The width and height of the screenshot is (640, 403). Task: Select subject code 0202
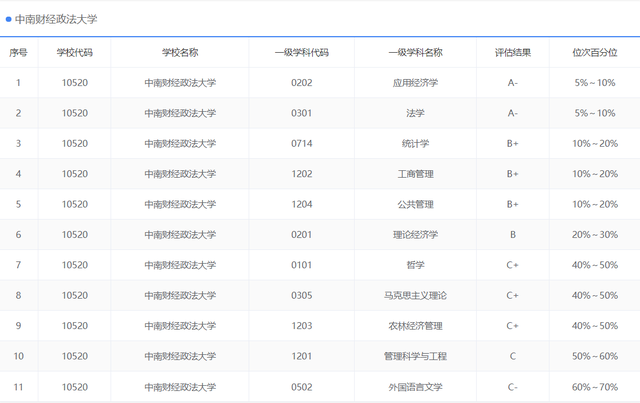[x=302, y=83]
